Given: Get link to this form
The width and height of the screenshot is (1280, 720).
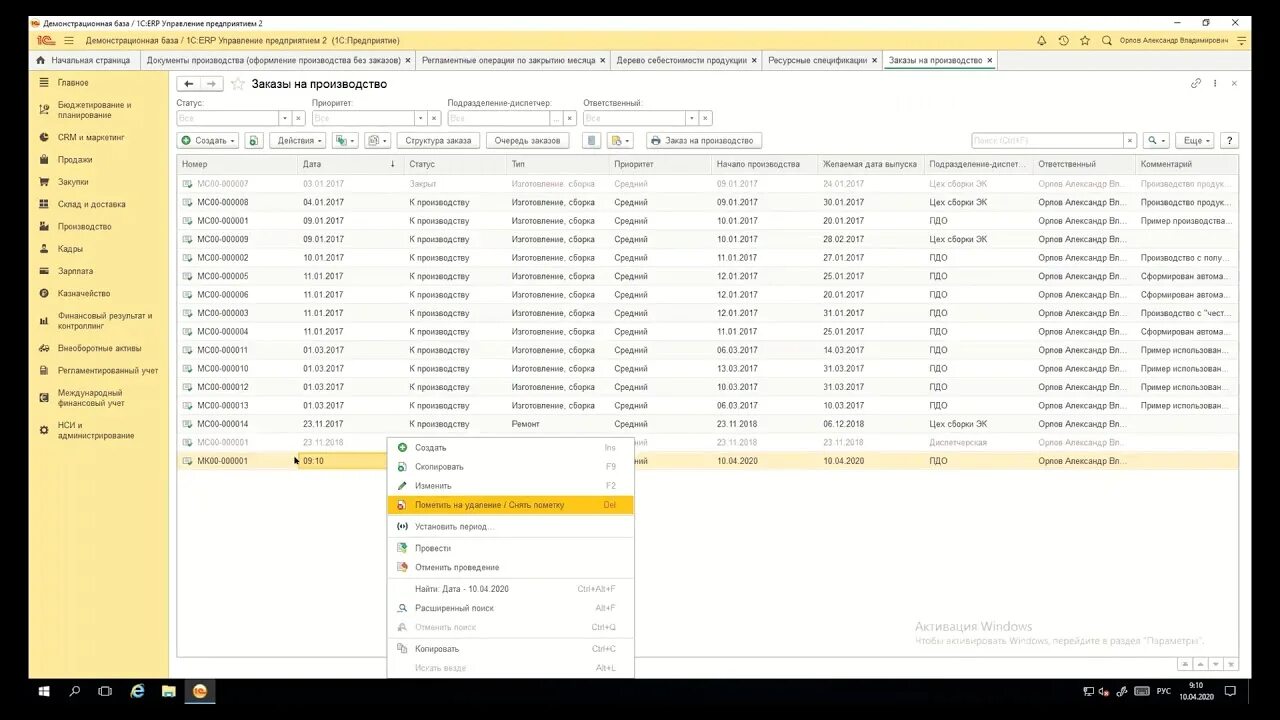Looking at the screenshot, I should pyautogui.click(x=1196, y=84).
